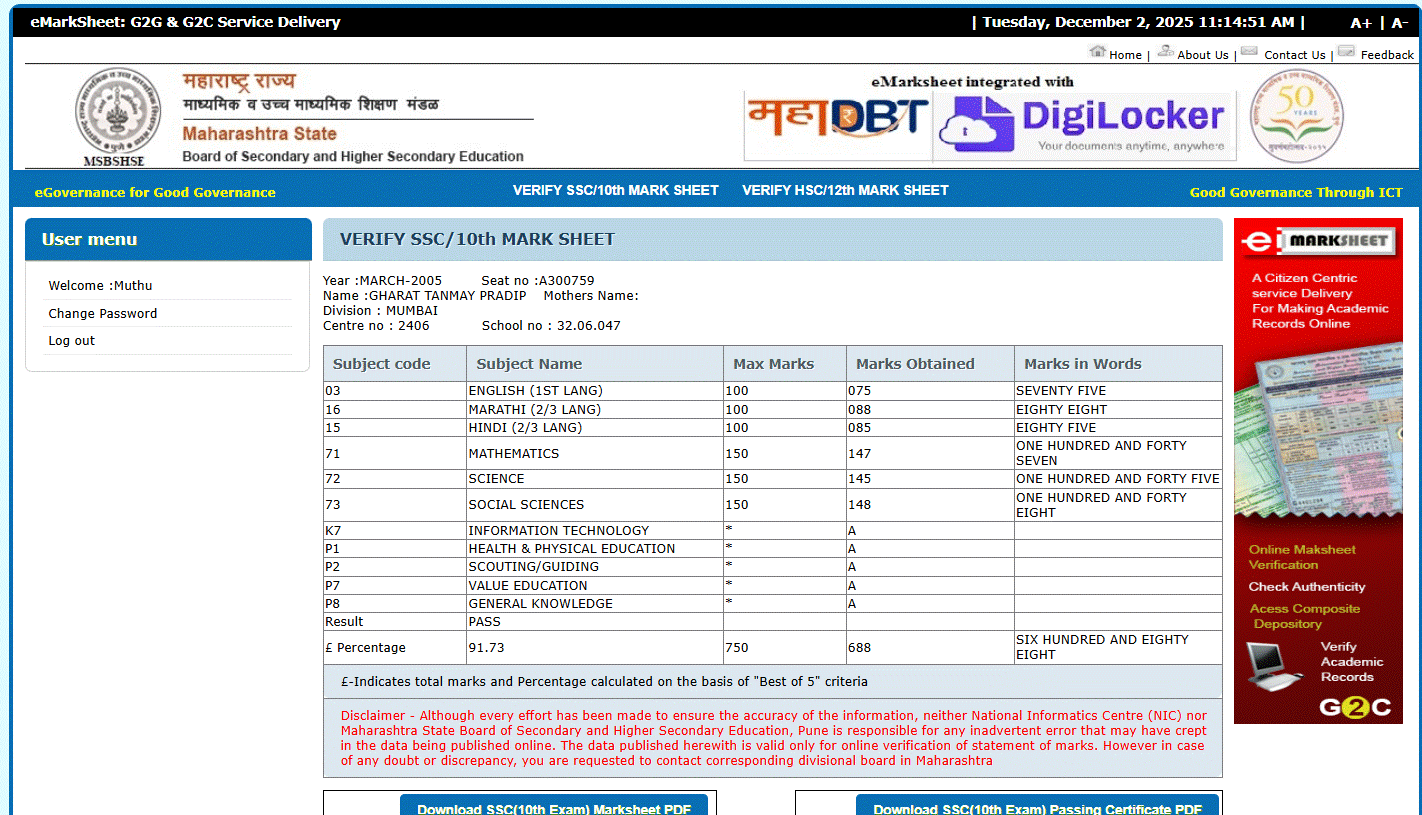1422x815 pixels.
Task: Click the About Us person icon
Action: click(1165, 52)
